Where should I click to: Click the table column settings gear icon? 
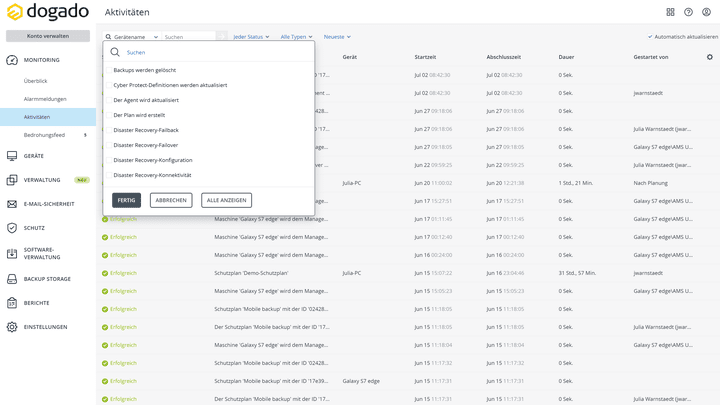(x=710, y=57)
